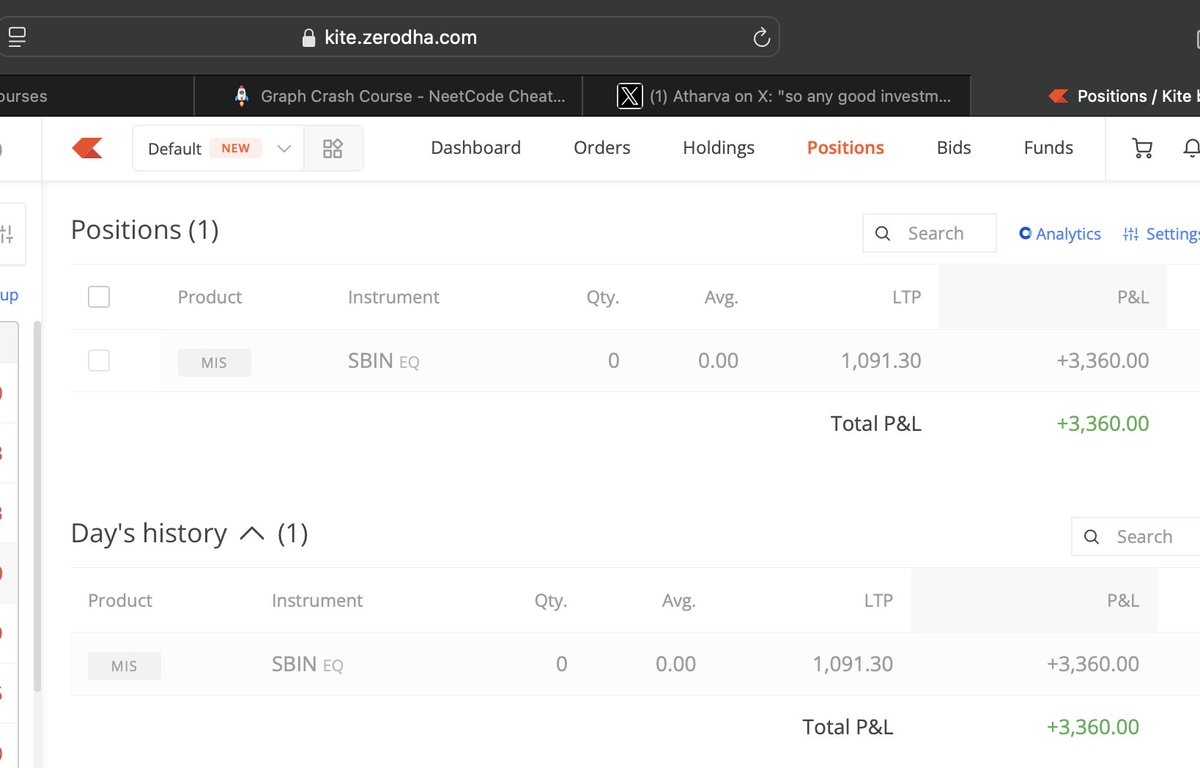Switch to Graph Crash Course NeetCode tab
The height and width of the screenshot is (768, 1200).
click(388, 96)
